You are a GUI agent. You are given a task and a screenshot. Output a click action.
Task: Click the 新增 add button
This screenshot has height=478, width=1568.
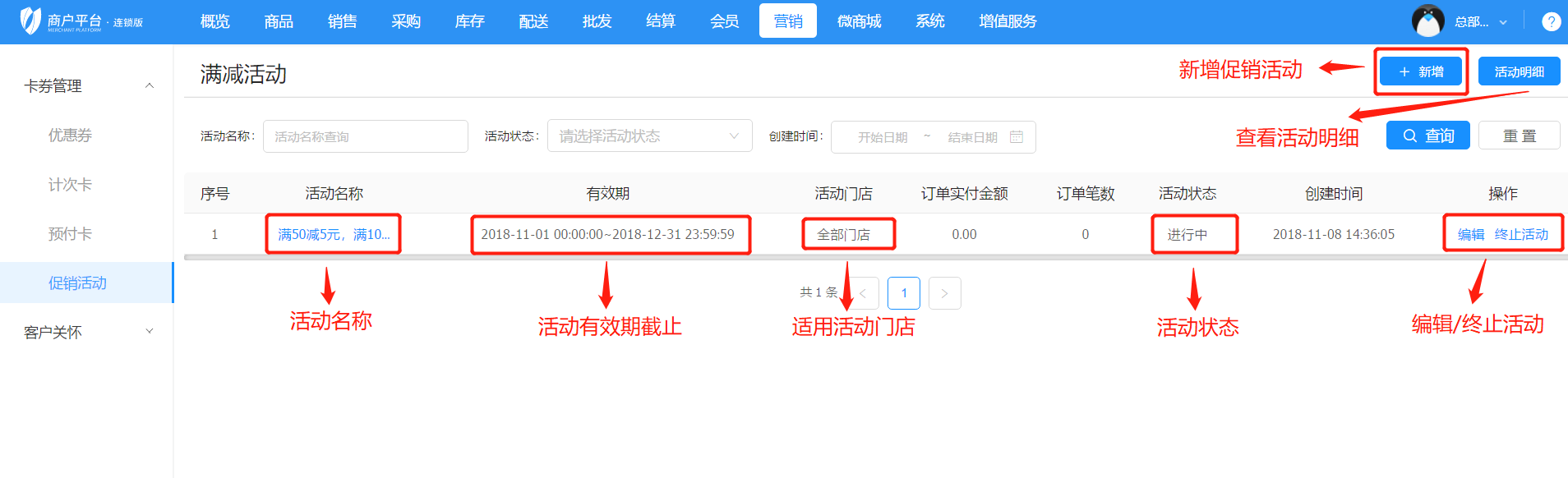pos(1421,71)
